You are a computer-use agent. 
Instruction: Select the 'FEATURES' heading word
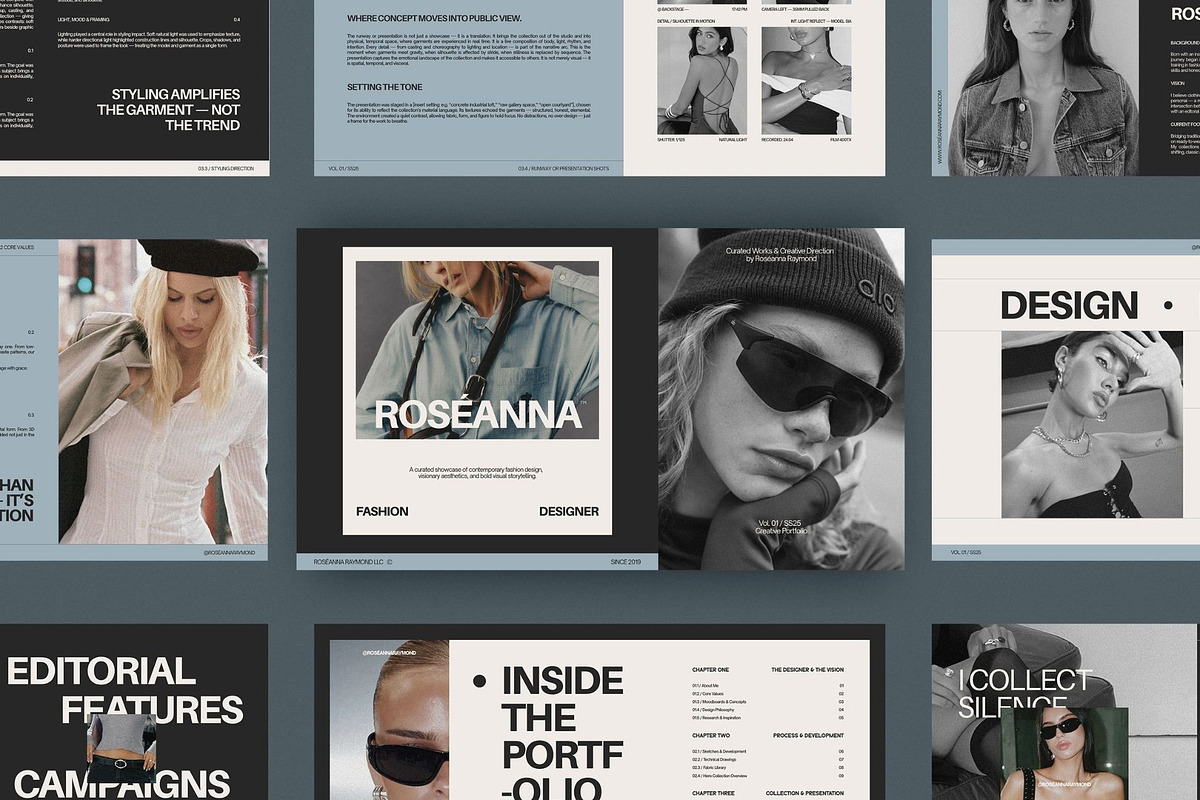(152, 710)
